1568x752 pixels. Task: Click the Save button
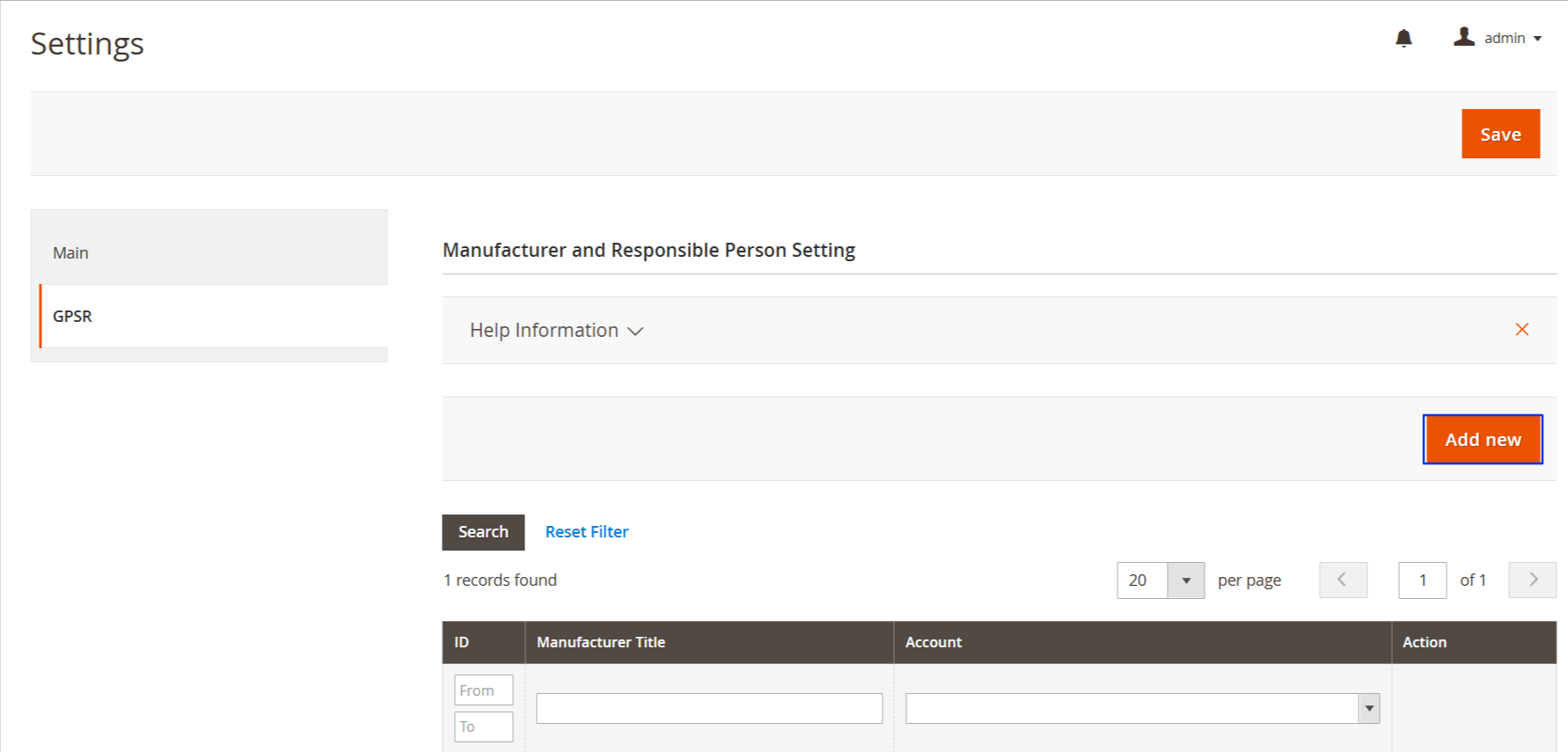tap(1500, 134)
